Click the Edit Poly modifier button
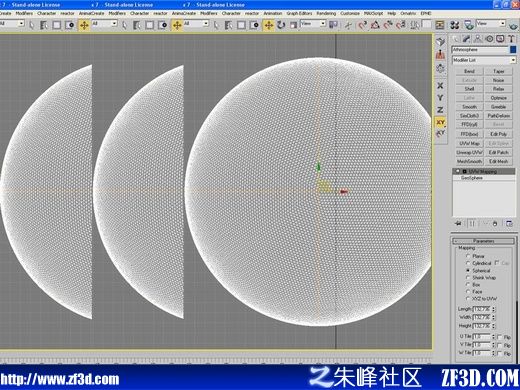Image resolution: width=520 pixels, height=390 pixels. (498, 134)
